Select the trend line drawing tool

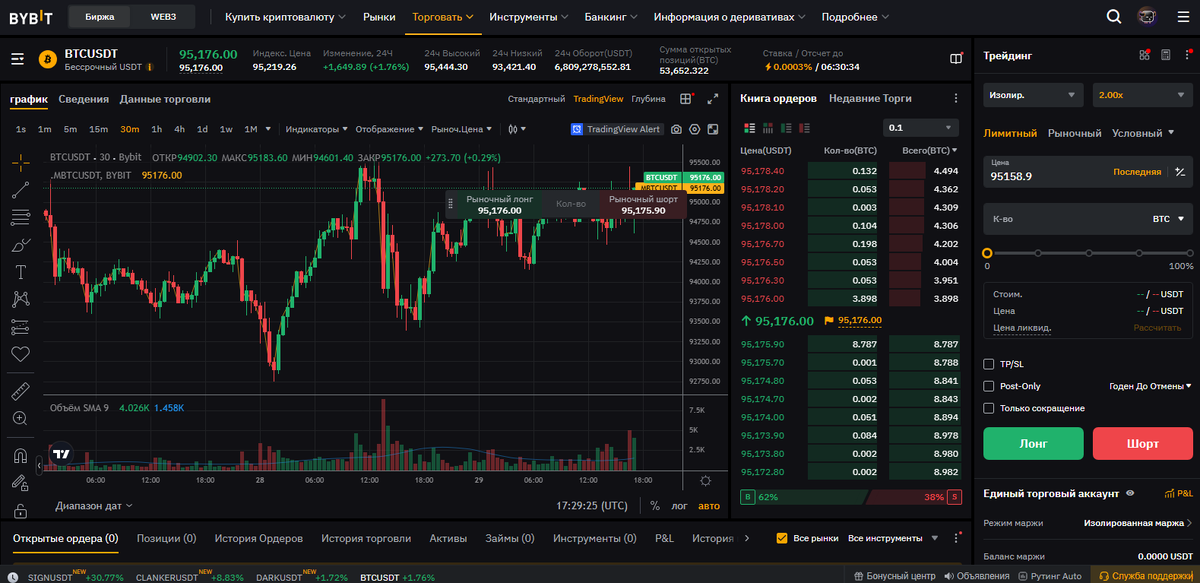(x=21, y=190)
